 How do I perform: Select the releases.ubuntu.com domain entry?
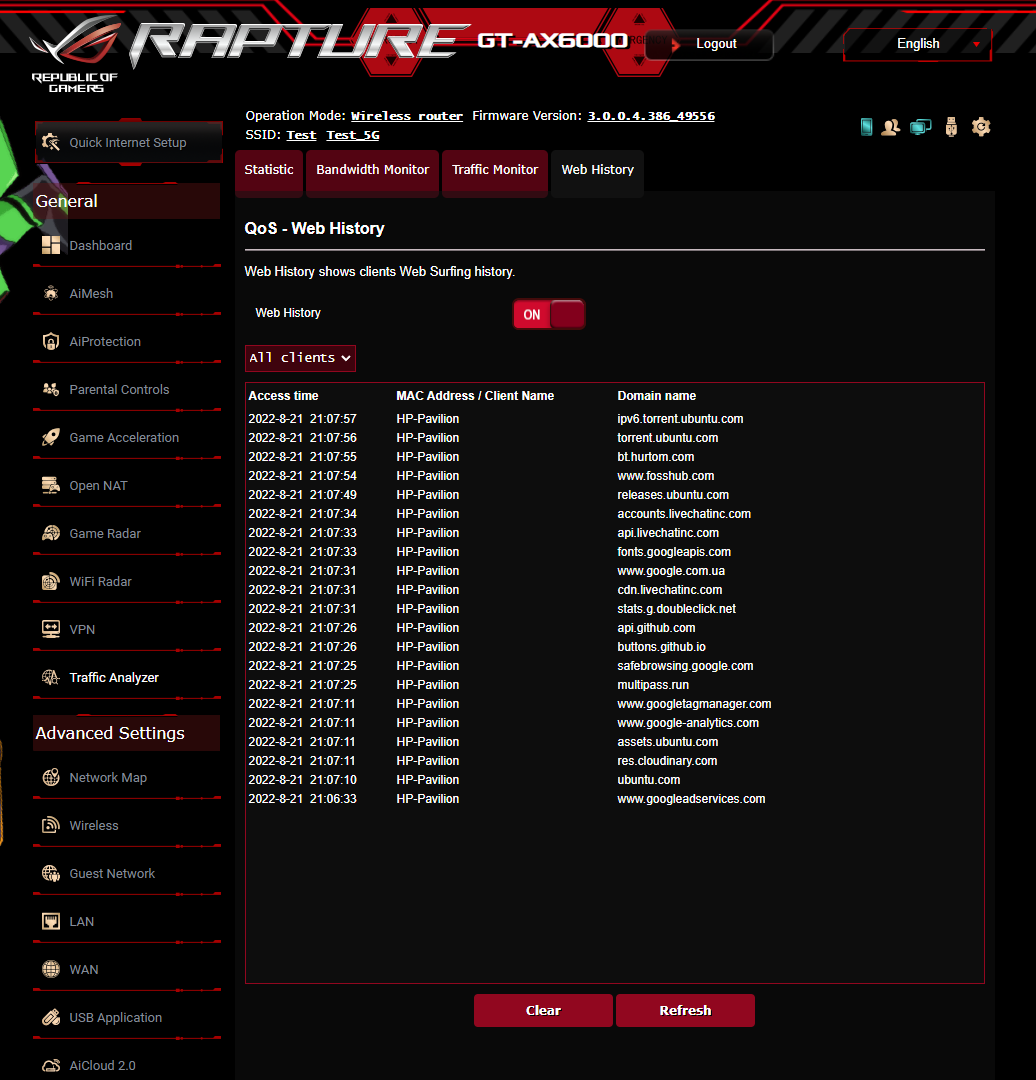click(x=672, y=495)
